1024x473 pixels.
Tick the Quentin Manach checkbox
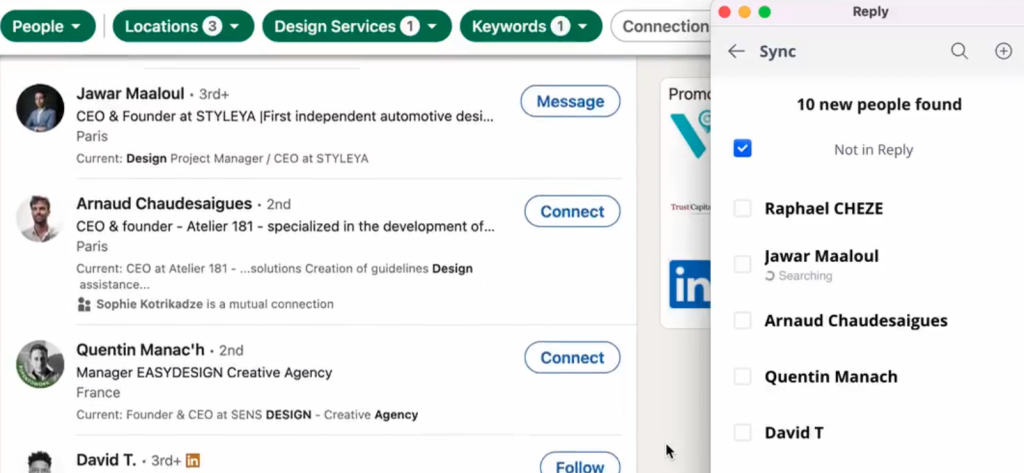(742, 377)
